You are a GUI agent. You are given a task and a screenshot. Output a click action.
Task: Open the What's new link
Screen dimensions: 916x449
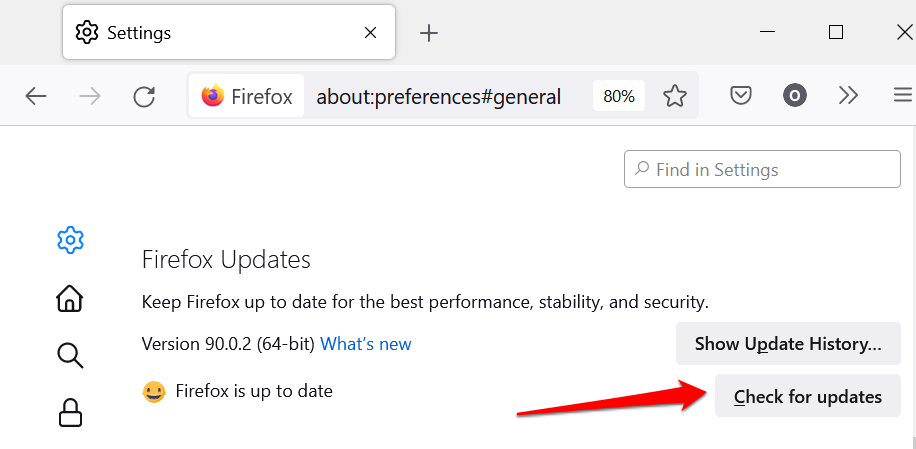[x=366, y=344]
